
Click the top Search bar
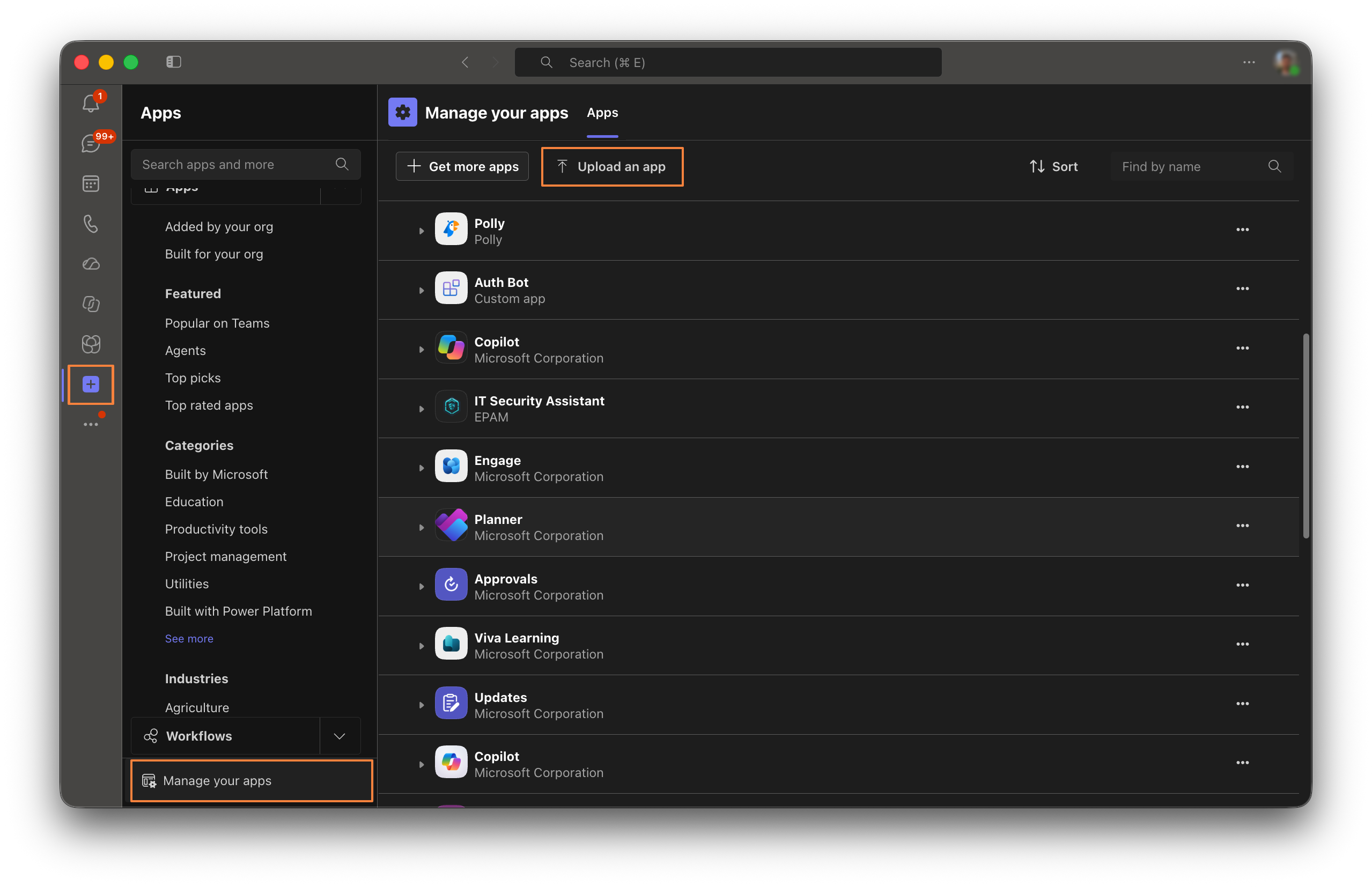(727, 62)
